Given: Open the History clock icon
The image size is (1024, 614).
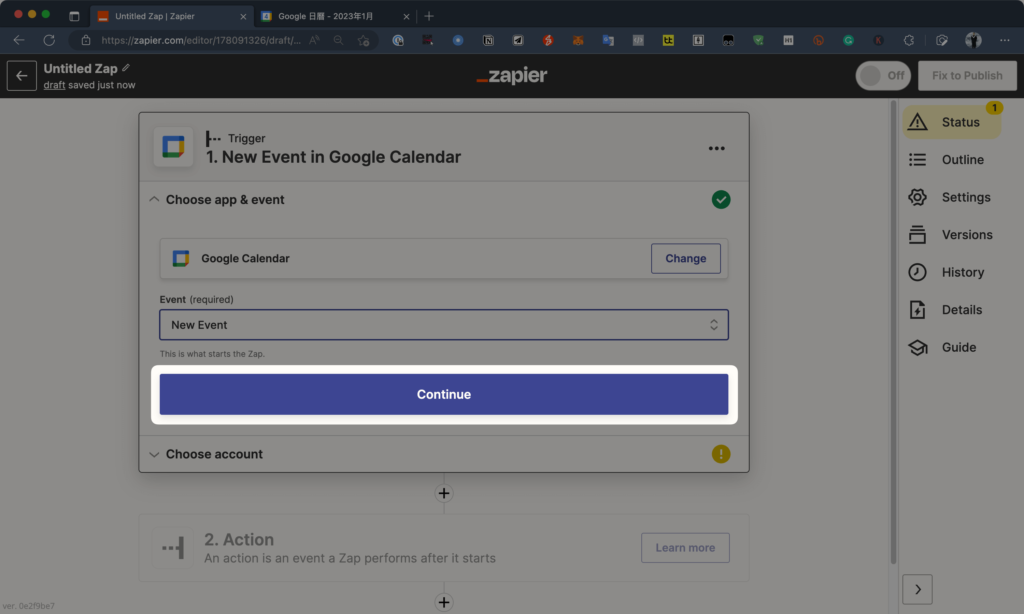Looking at the screenshot, I should (x=918, y=272).
